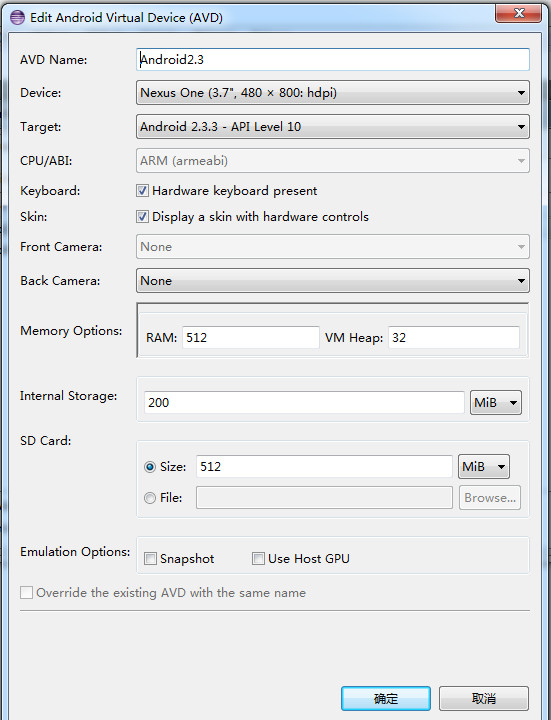Viewport: 551px width, 720px height.
Task: Select the SD Card File radio button
Action: (150, 498)
